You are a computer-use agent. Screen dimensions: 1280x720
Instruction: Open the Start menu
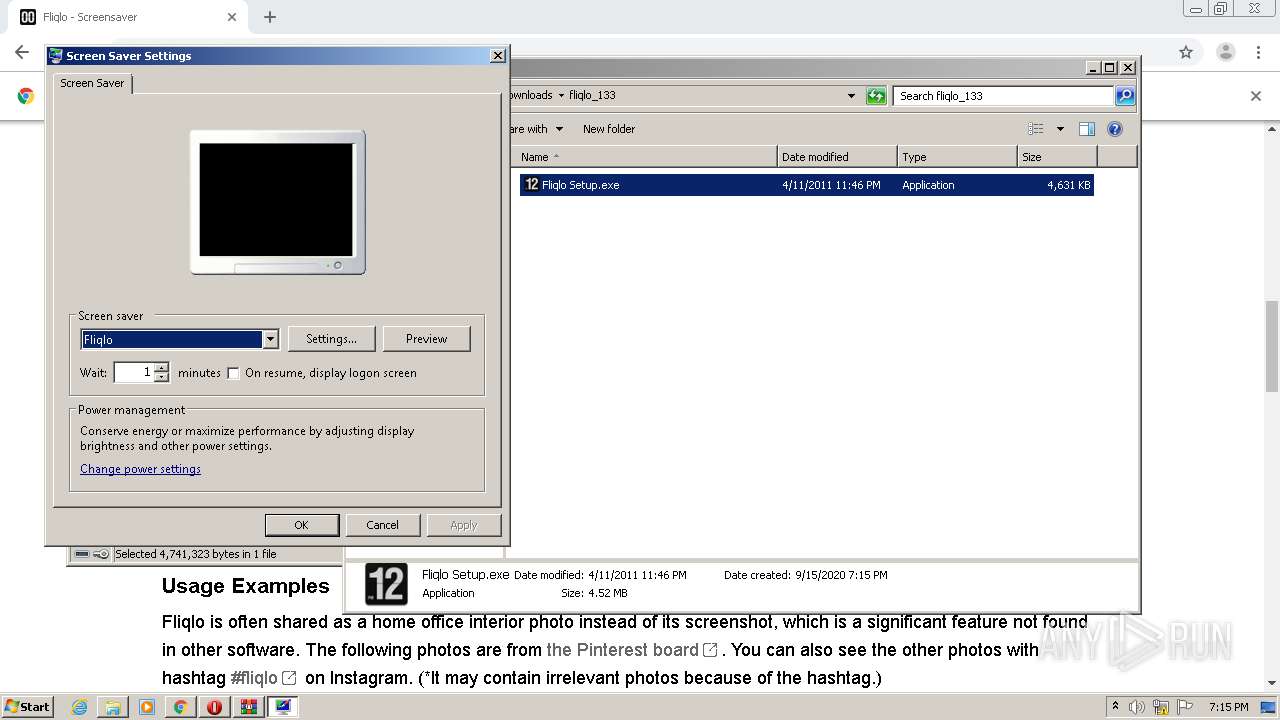coord(28,706)
